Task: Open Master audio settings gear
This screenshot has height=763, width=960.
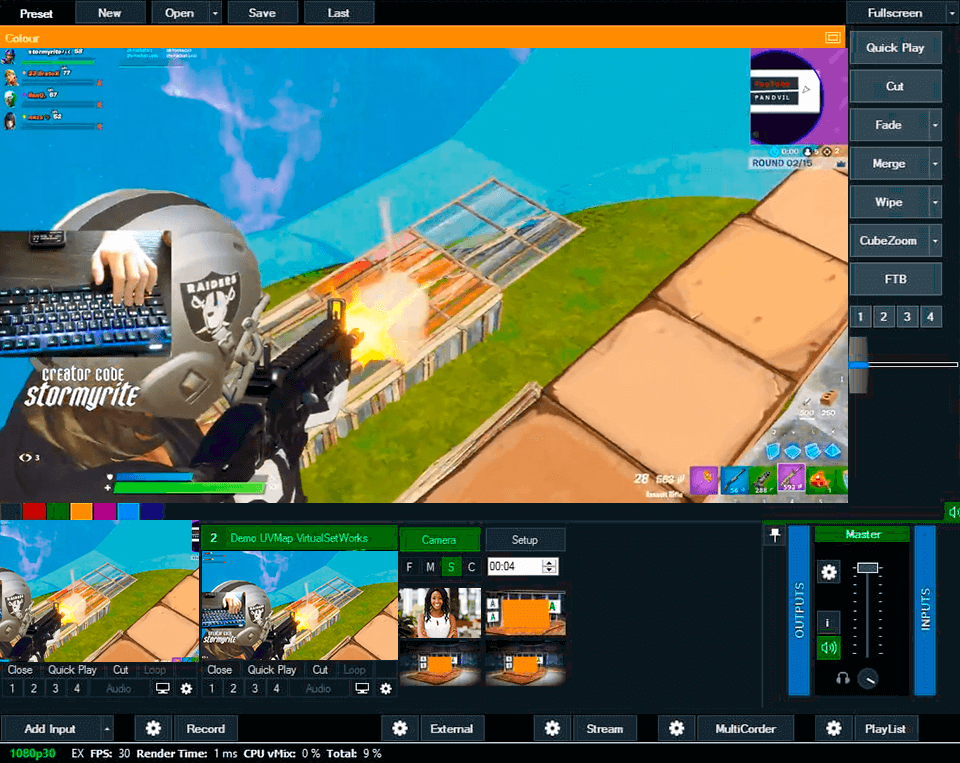Action: click(x=828, y=572)
